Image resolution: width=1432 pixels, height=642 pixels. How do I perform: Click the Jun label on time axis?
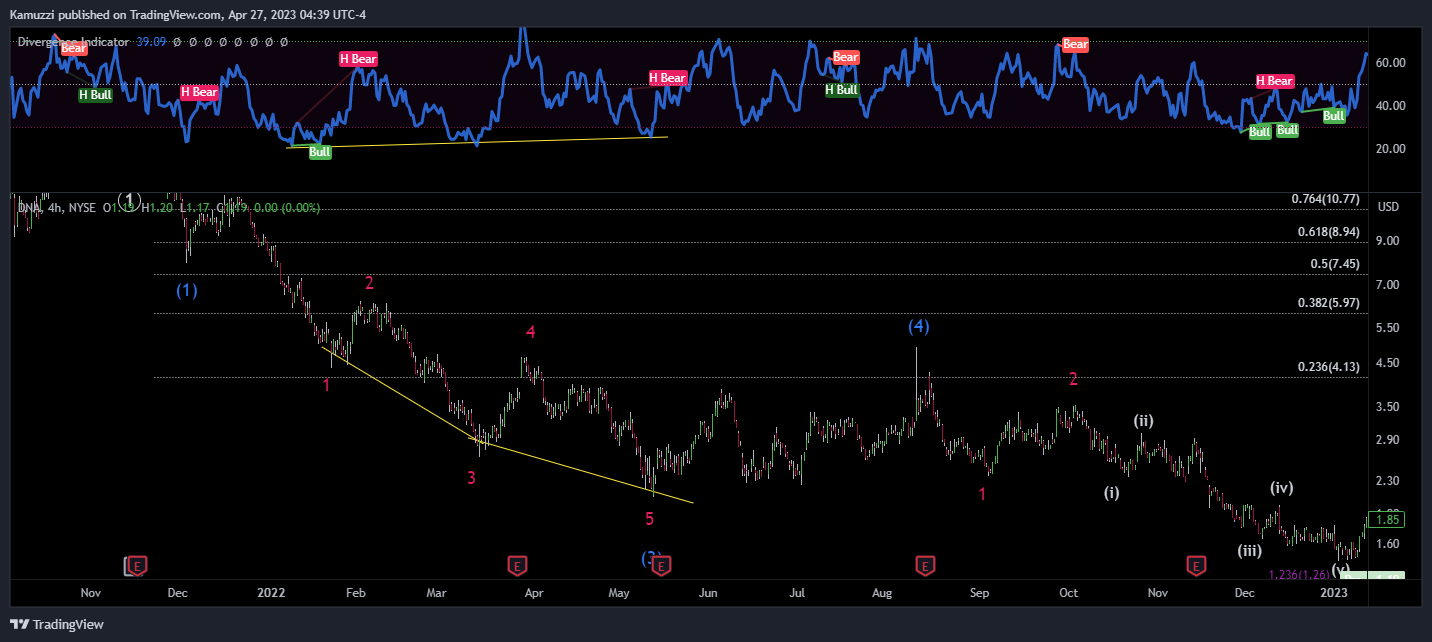708,593
